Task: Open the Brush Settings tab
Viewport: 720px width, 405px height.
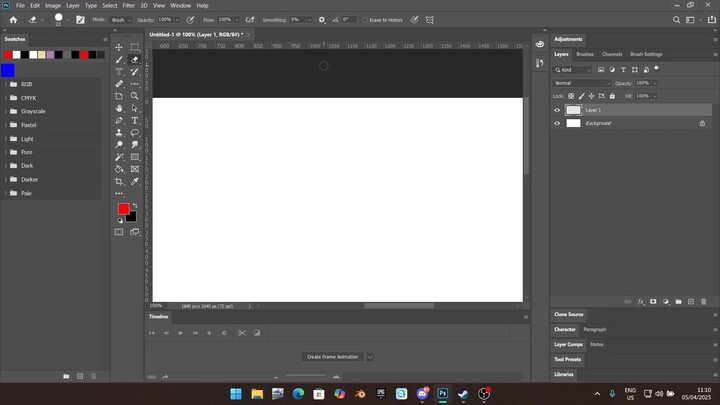Action: [646, 54]
